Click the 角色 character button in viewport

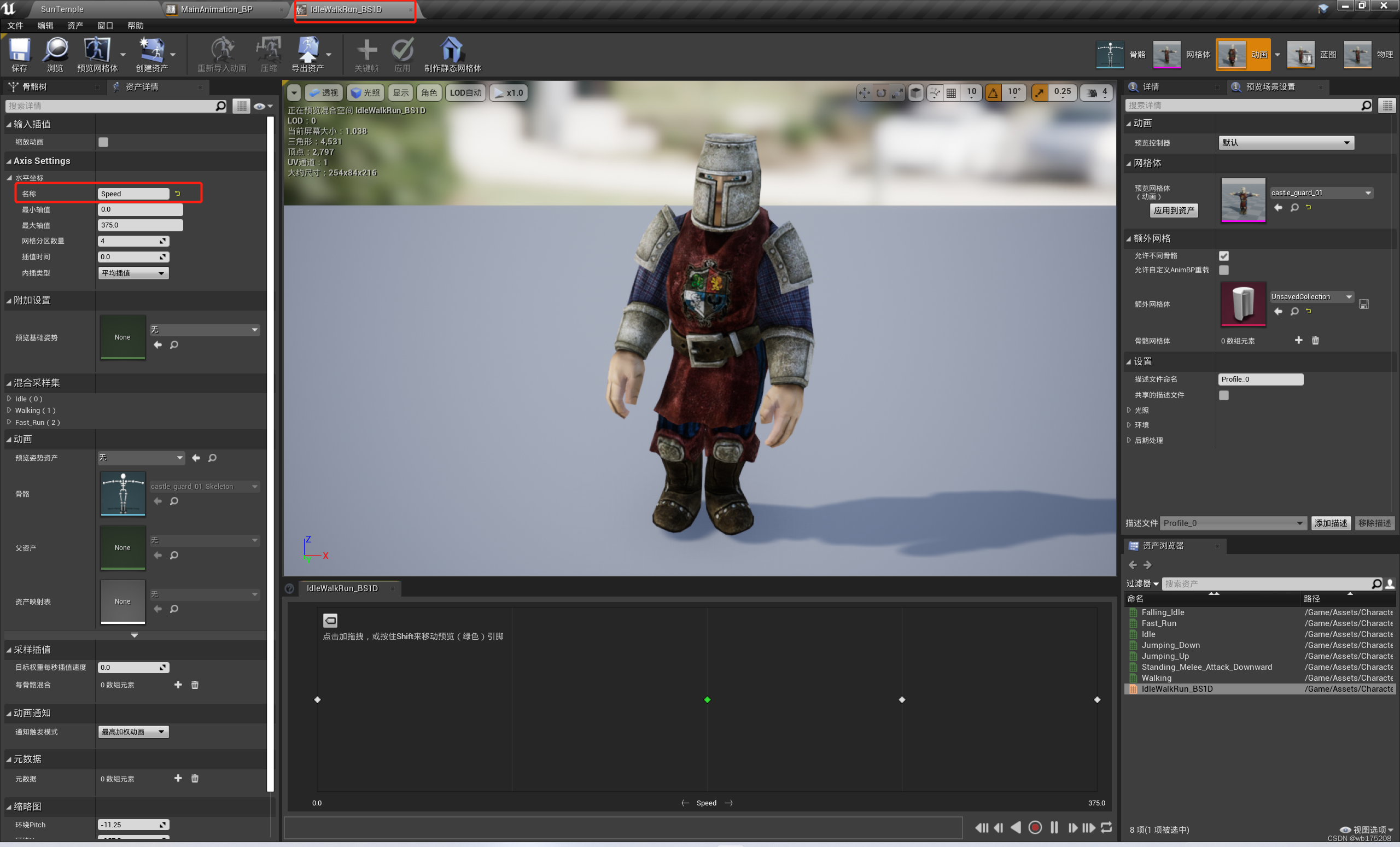click(429, 92)
